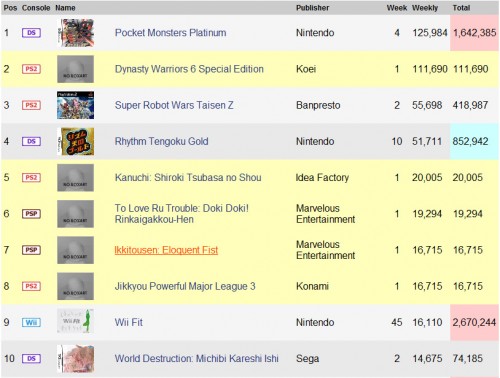Follow the Kanuchi: Shiroki Tsubasa no Shou link
This screenshot has height=378, width=500.
pos(188,177)
